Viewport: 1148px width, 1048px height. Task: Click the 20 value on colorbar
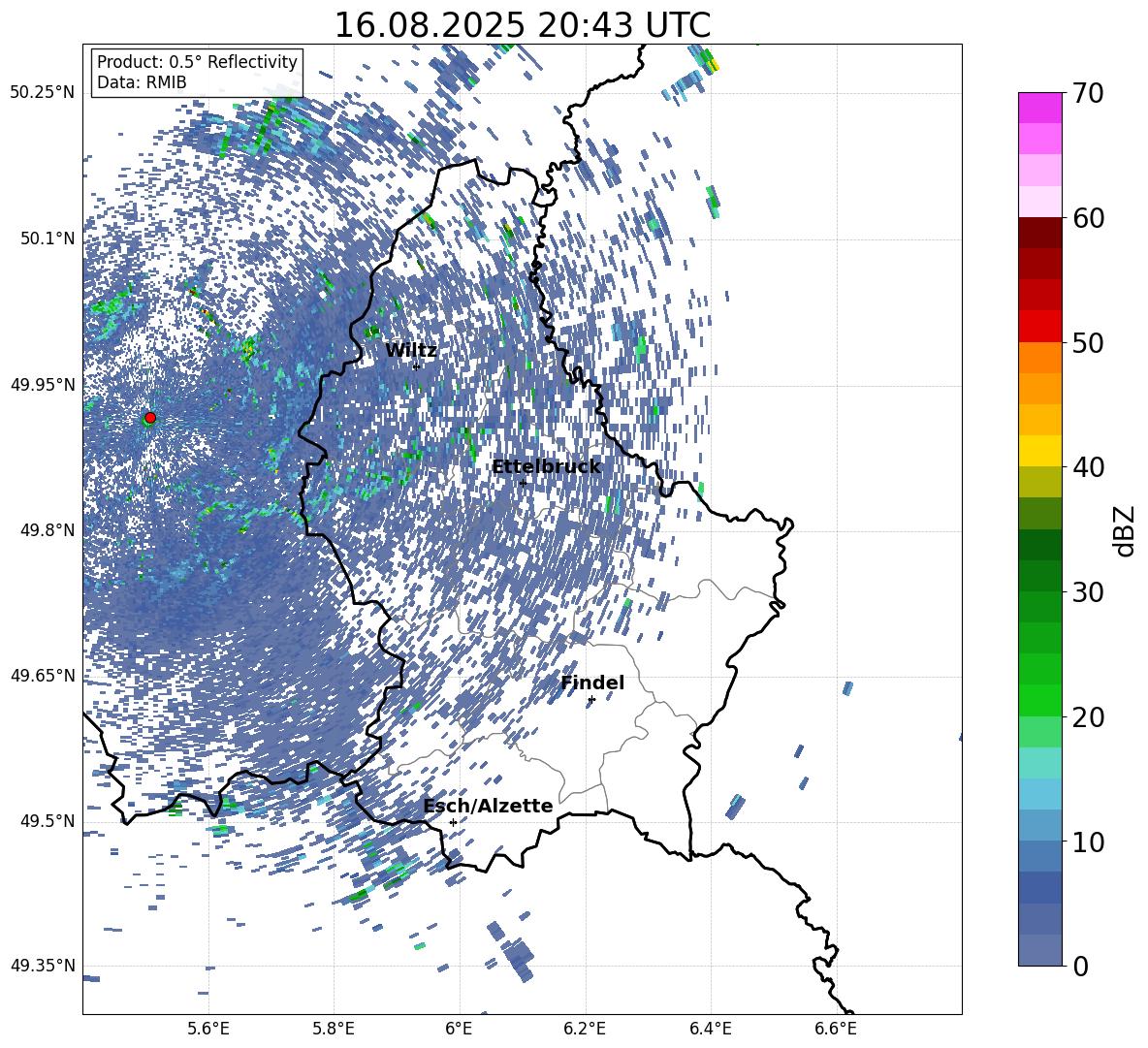click(x=1088, y=717)
